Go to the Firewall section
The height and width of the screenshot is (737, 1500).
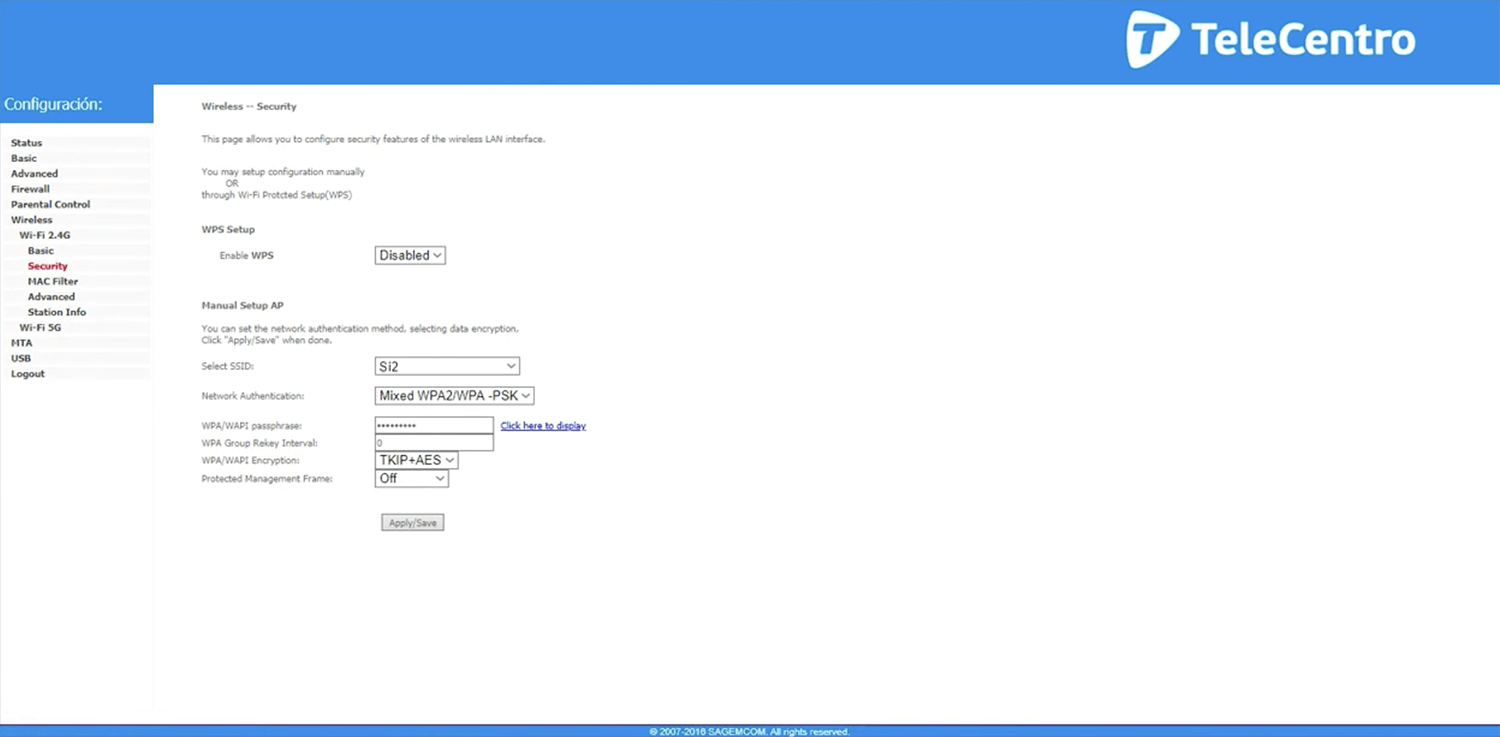click(31, 189)
